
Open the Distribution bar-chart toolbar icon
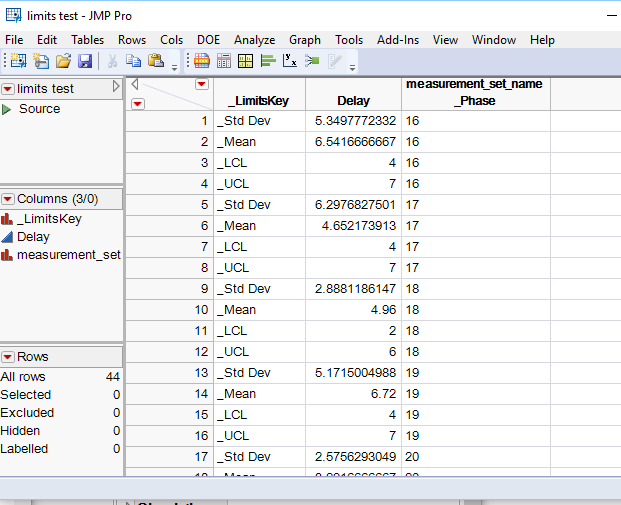pos(268,61)
